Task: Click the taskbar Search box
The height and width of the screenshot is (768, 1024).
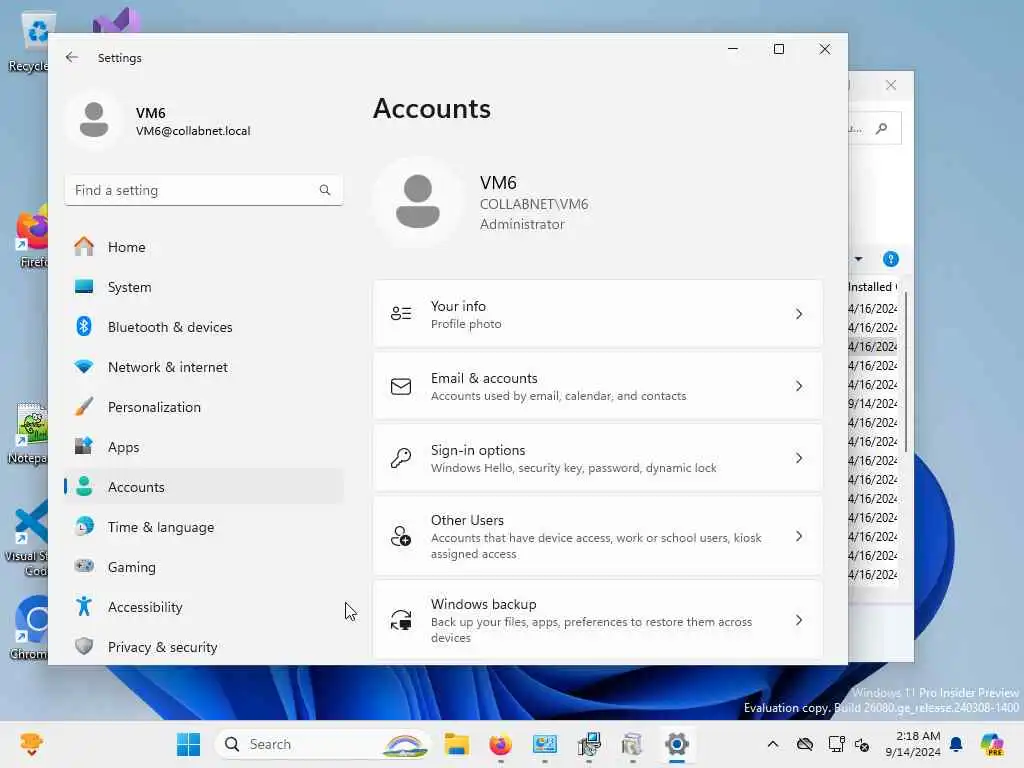Action: [323, 744]
